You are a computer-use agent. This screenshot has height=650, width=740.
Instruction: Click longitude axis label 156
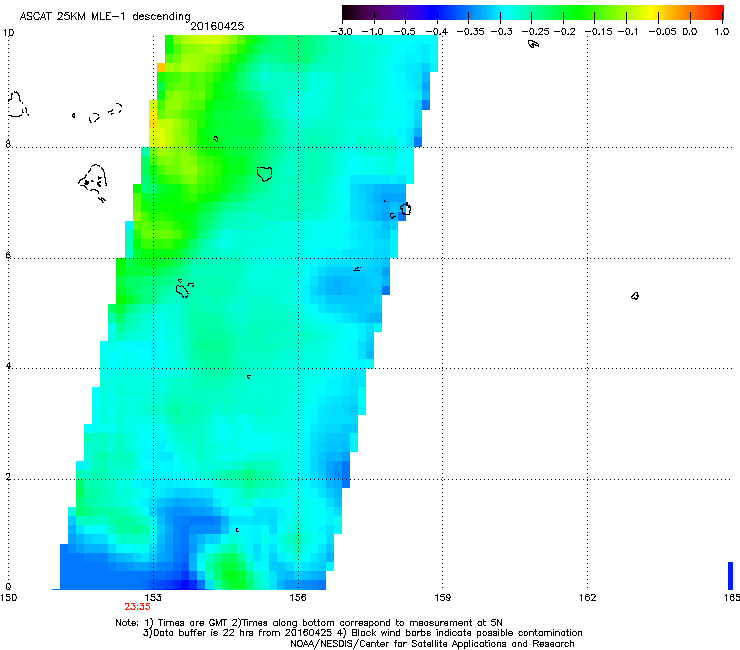[x=298, y=598]
